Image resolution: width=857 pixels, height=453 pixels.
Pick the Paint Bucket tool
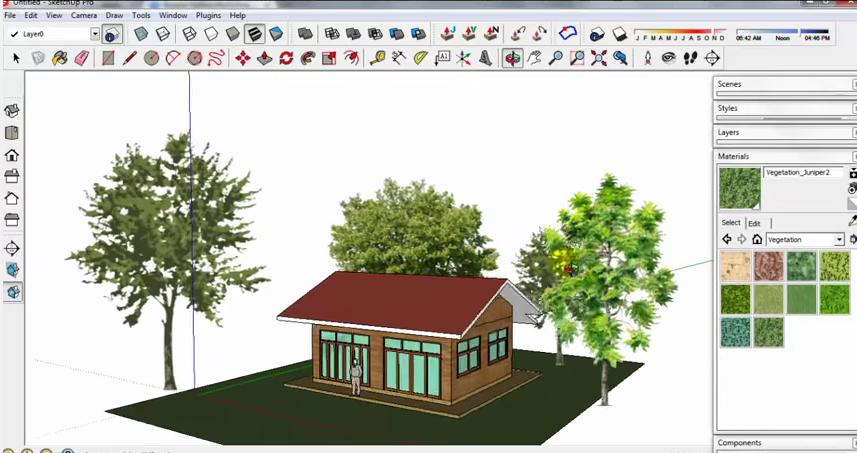(60, 58)
